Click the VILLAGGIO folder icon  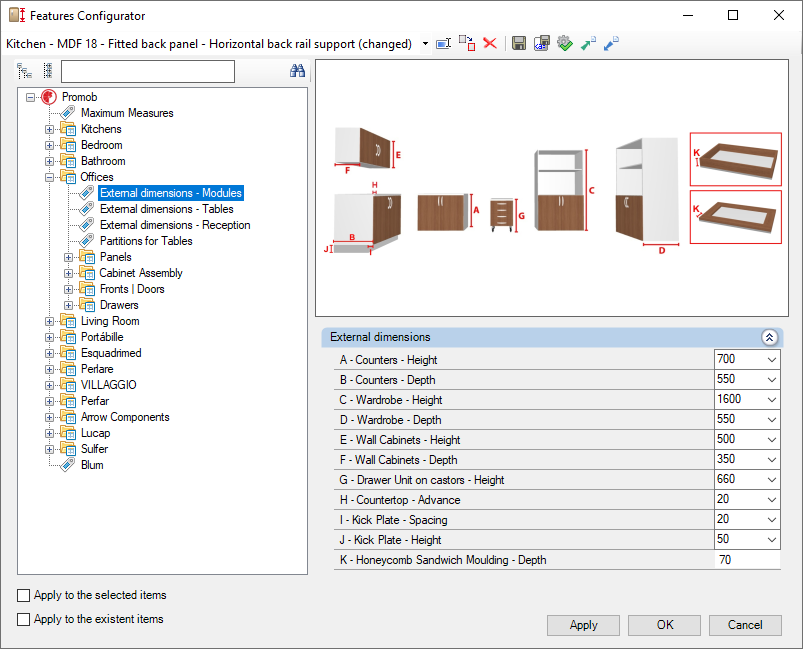(68, 385)
